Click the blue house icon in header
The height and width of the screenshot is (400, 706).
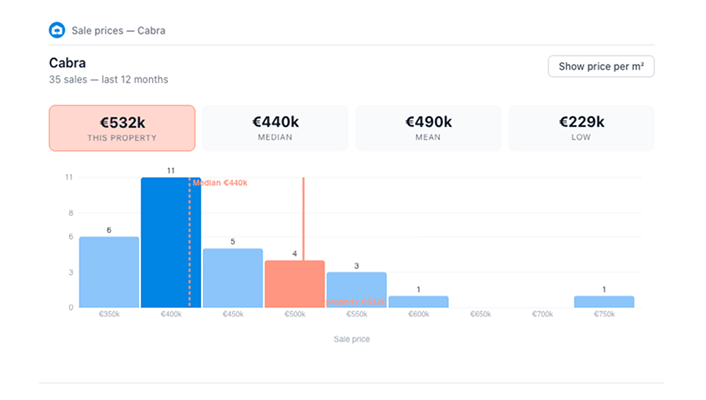point(57,30)
